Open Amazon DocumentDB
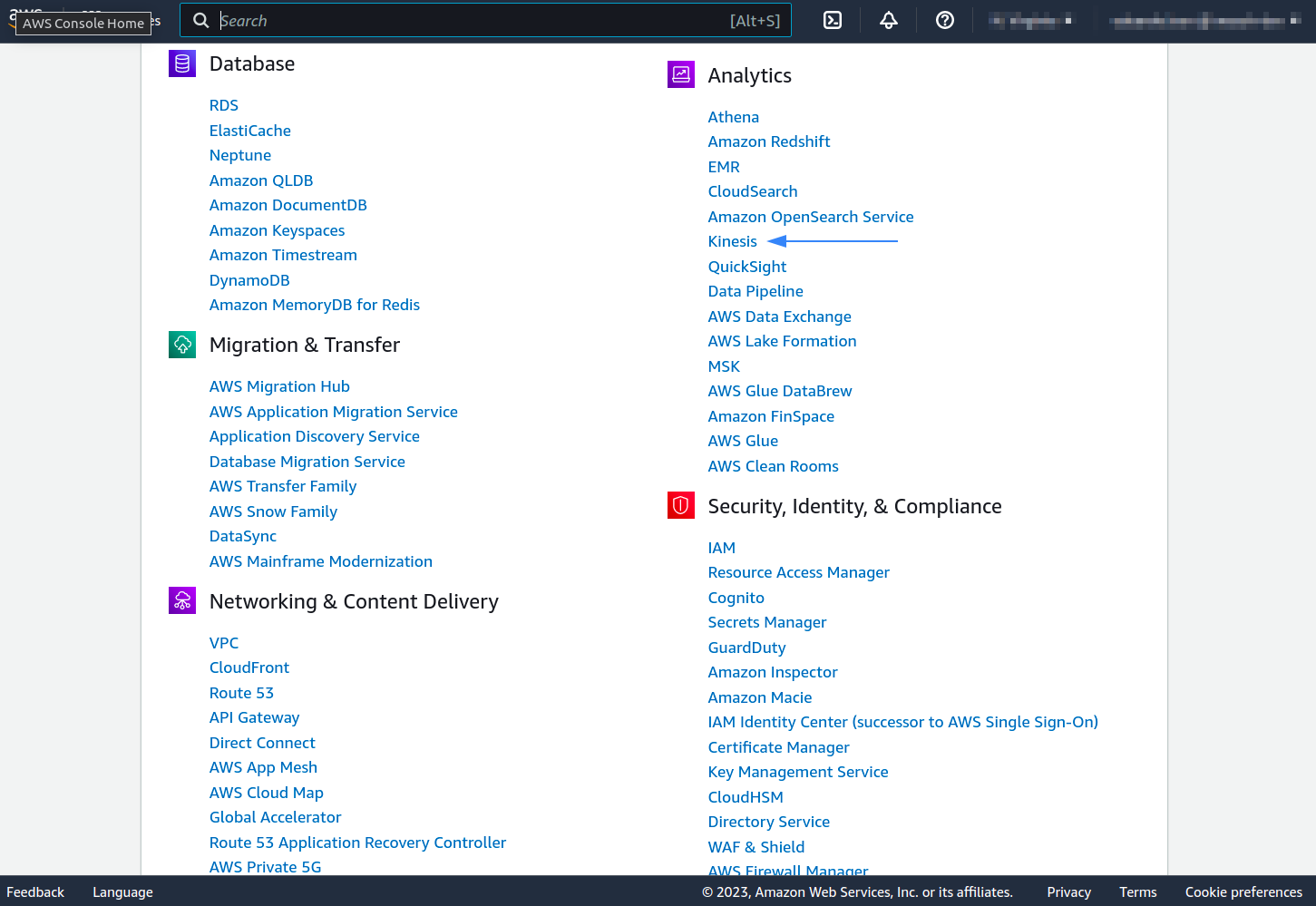This screenshot has width=1316, height=906. coord(288,205)
